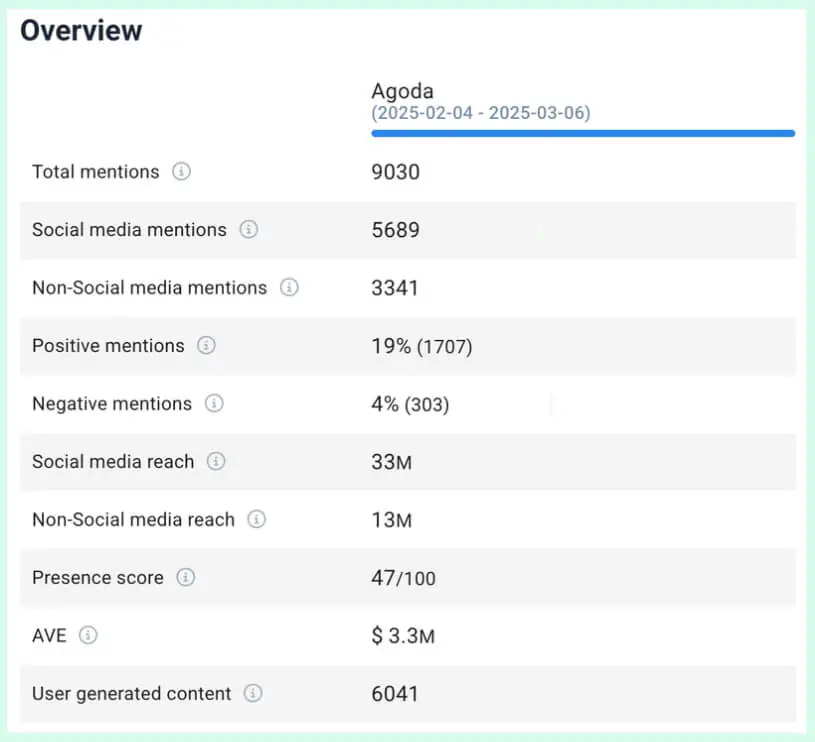Click info icon next to Total mentions
This screenshot has width=815, height=742.
pos(181,171)
